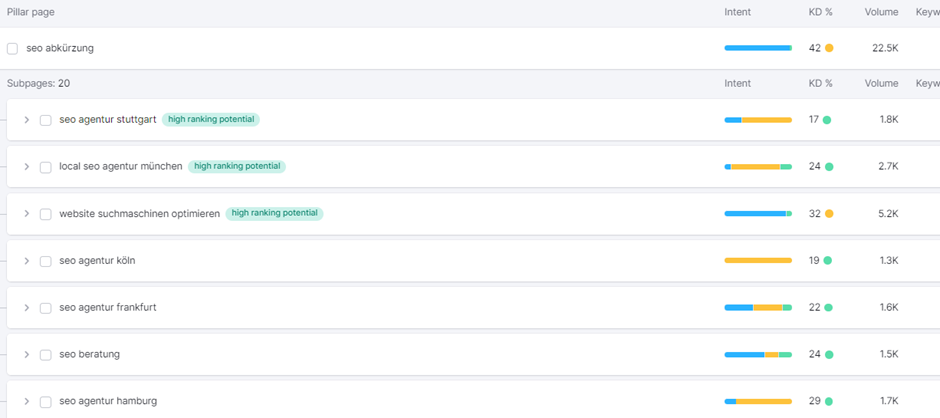Toggle the 'seo beratung' row checkbox
The height and width of the screenshot is (418, 940).
pos(46,355)
